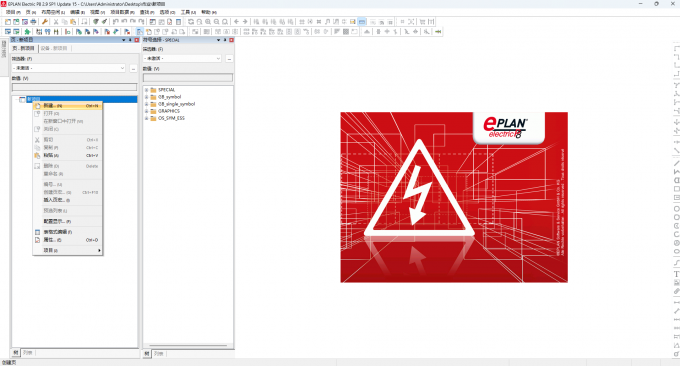Select the 树 tab at page navigator bottom
The image size is (680, 366).
pyautogui.click(x=16, y=353)
